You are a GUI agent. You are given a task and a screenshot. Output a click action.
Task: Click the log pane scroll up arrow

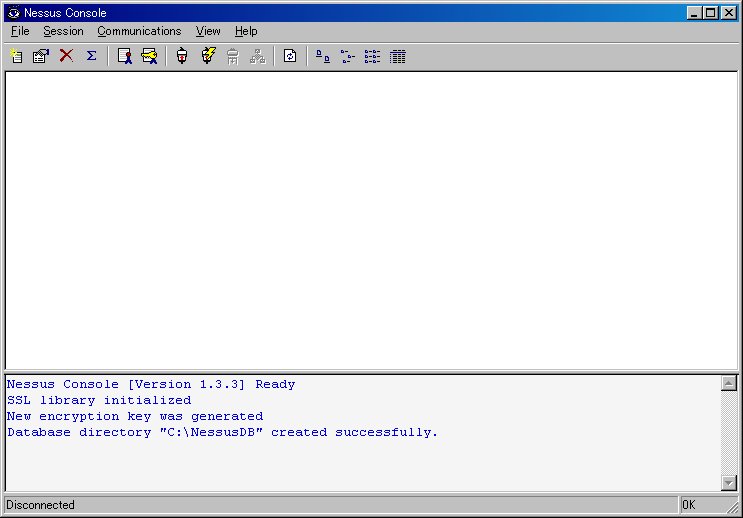pyautogui.click(x=729, y=383)
